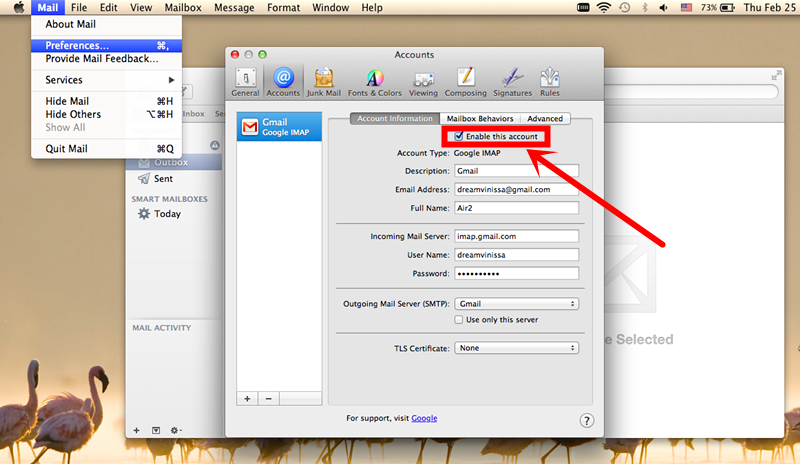Open the Viewing preferences pane

(423, 82)
